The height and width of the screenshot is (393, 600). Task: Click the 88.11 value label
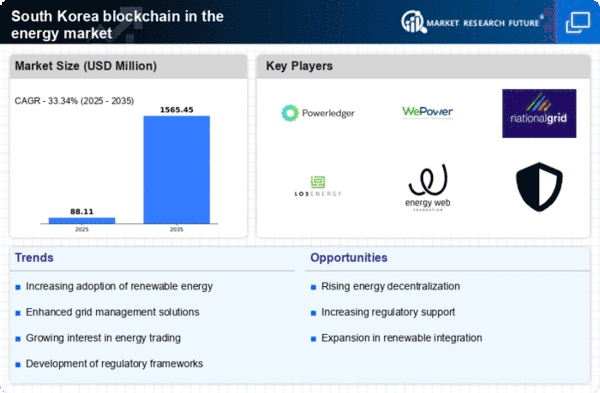pos(82,212)
